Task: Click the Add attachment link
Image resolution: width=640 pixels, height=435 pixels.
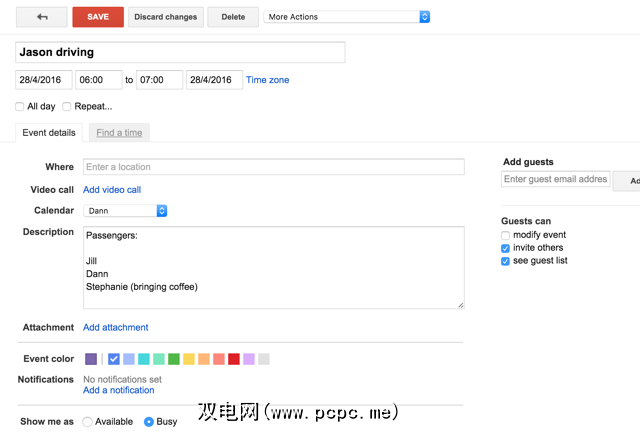Action: point(116,327)
